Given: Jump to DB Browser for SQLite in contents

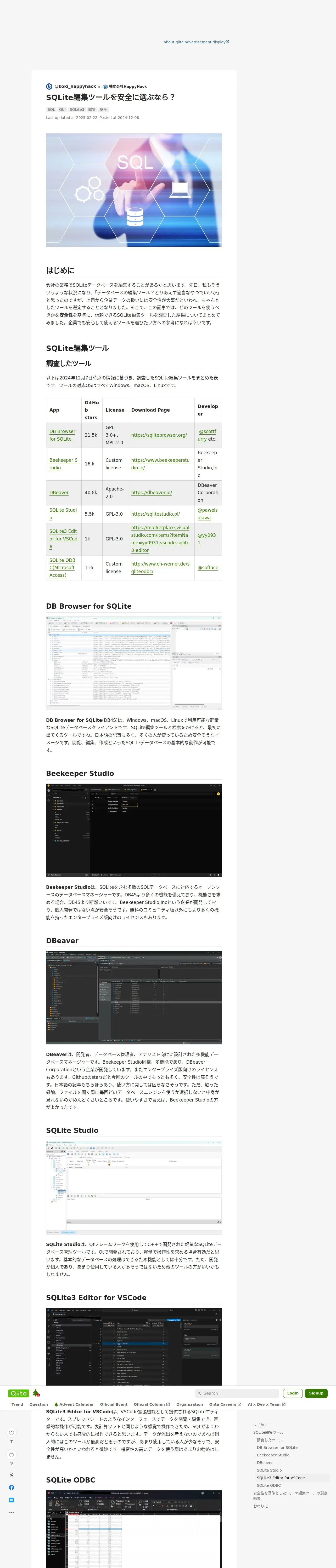Looking at the screenshot, I should 277,1448.
